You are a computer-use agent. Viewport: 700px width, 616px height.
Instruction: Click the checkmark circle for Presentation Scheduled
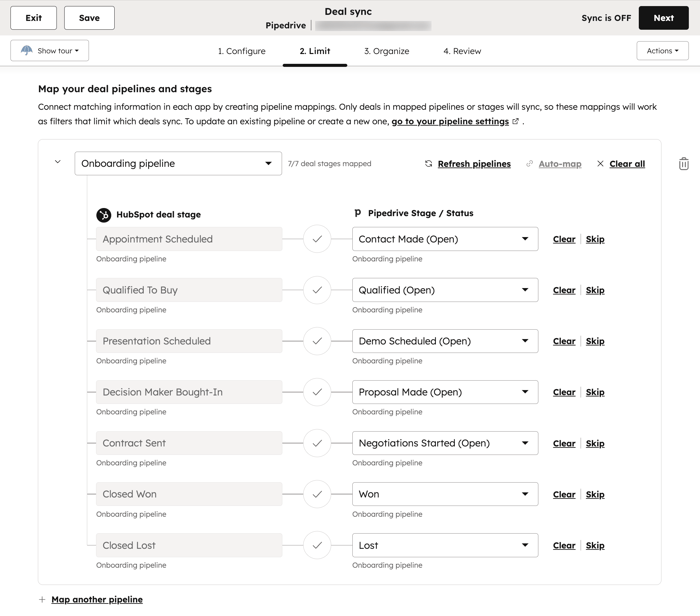pos(317,341)
